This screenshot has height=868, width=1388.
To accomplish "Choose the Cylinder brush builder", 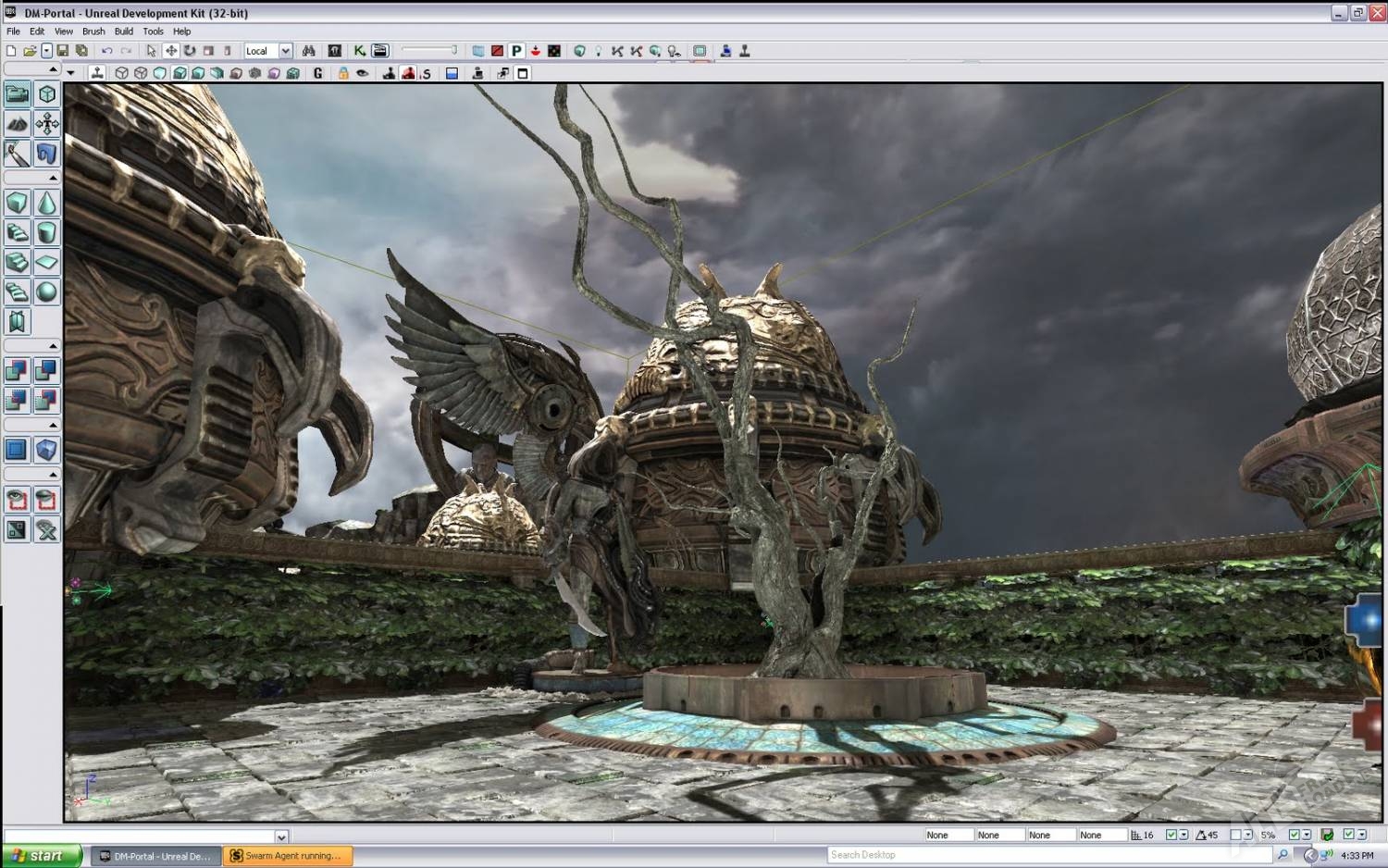I will [x=46, y=232].
